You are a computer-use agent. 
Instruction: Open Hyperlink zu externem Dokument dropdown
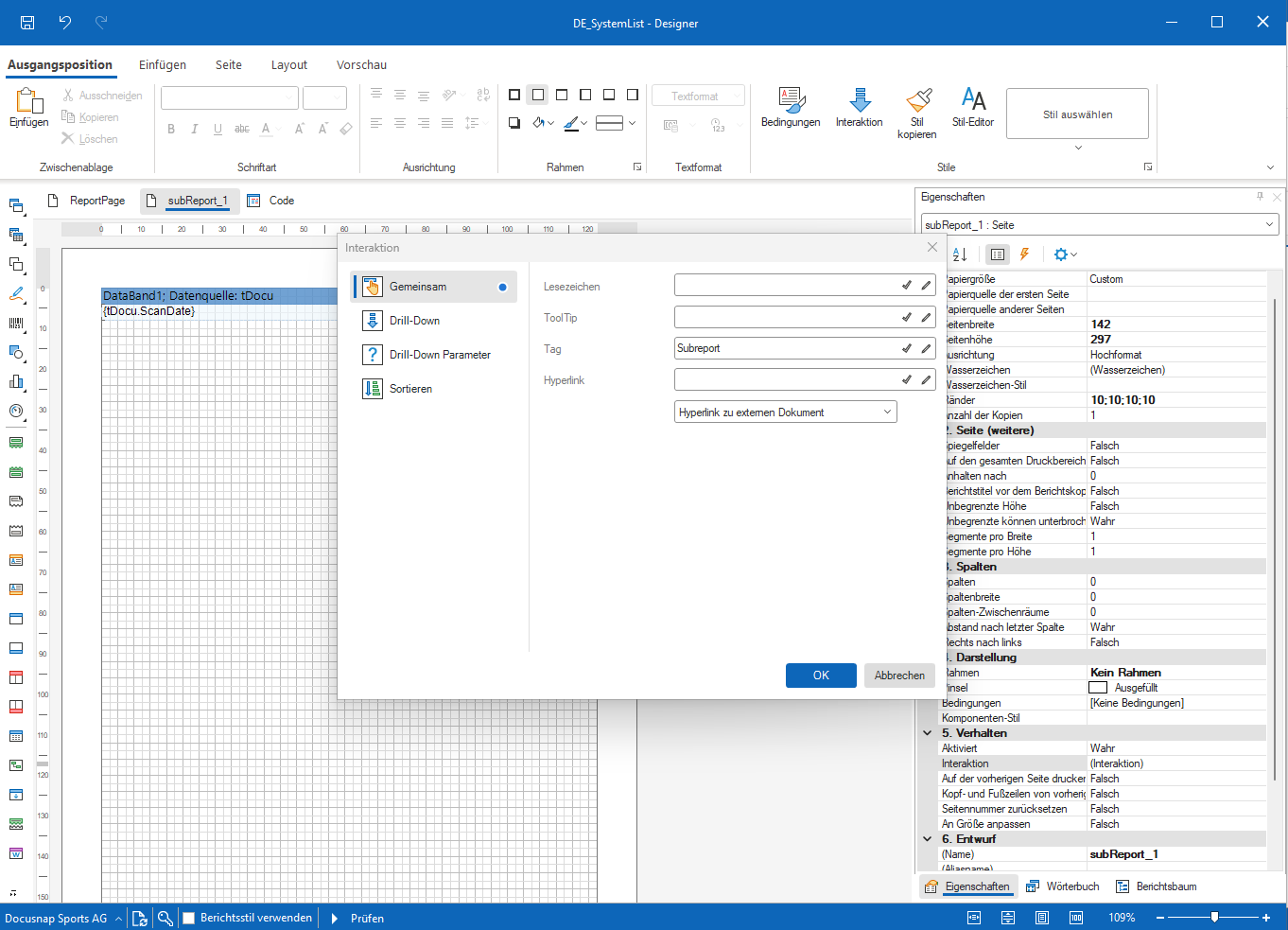click(786, 412)
